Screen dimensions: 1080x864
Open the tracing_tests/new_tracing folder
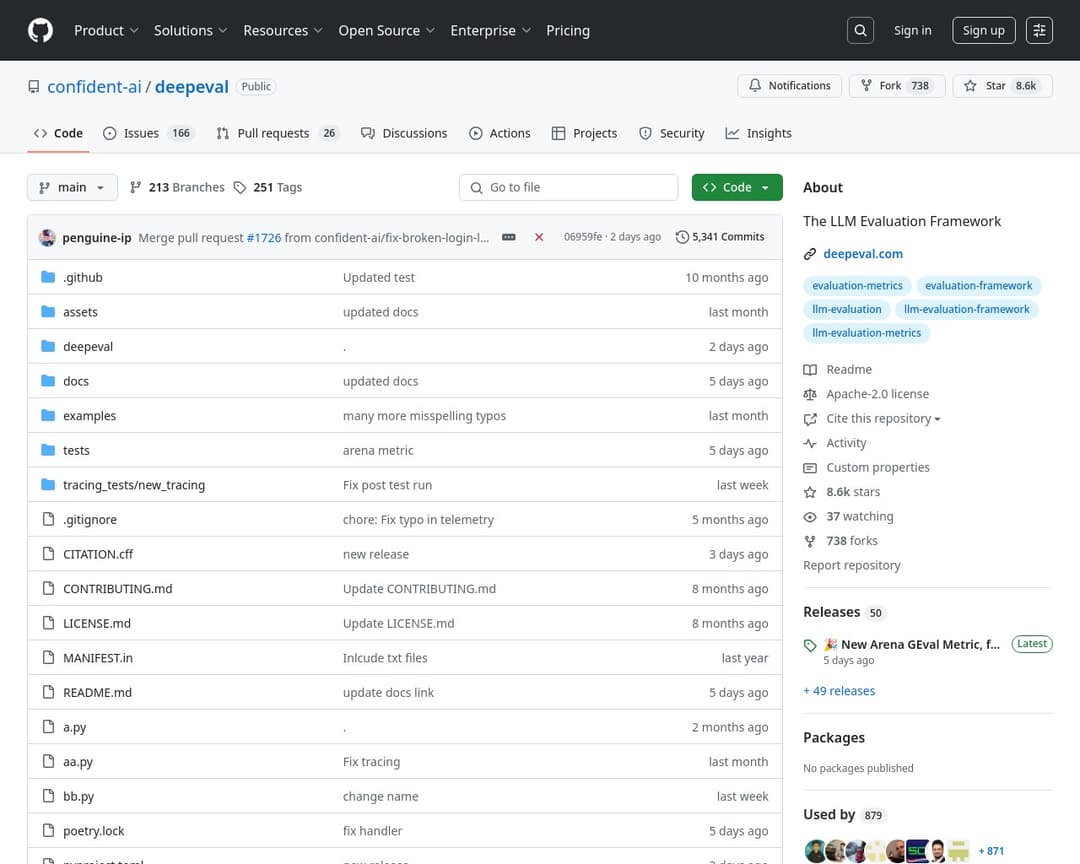134,485
